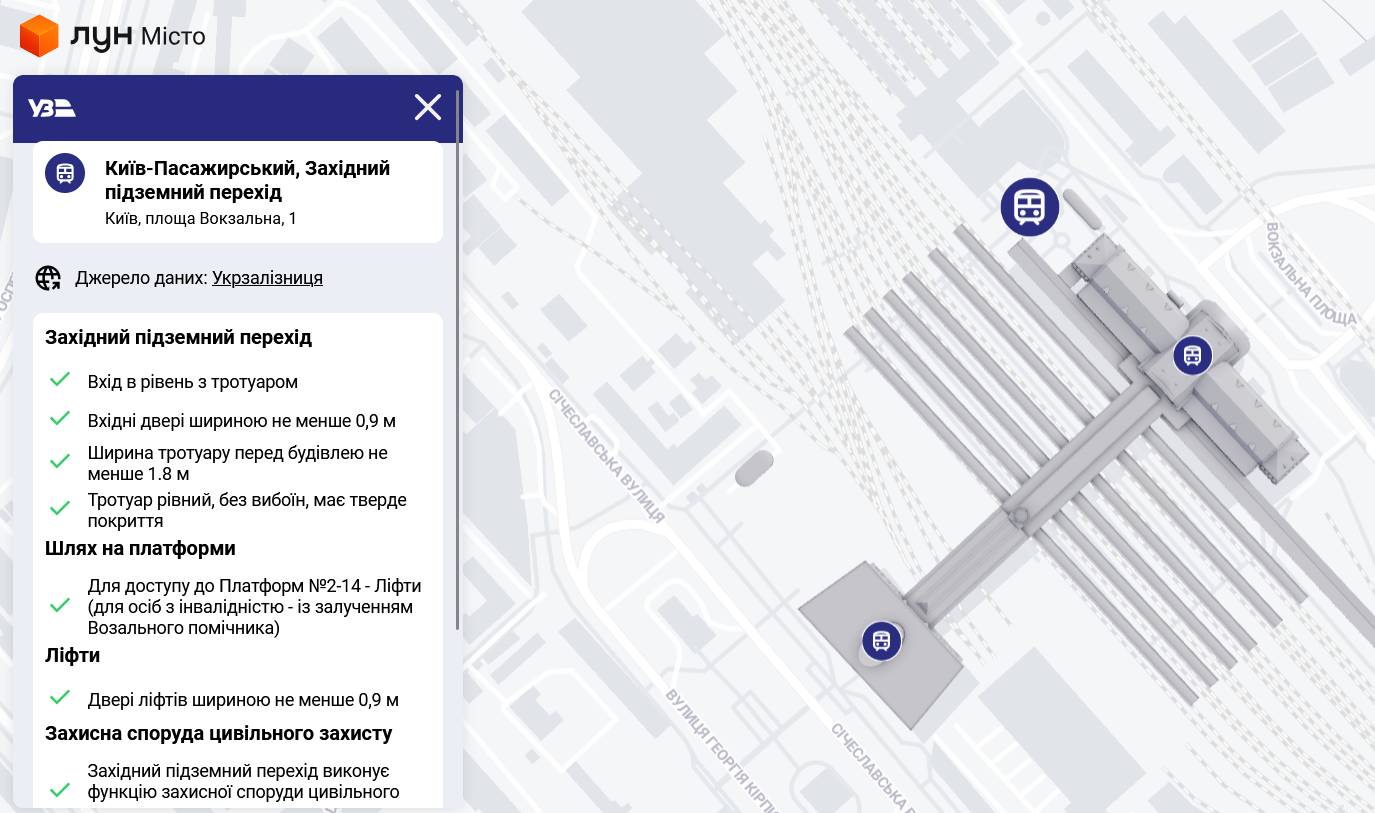Click checkmark for entrance door width item
Screen dimensions: 1375x813
[60, 420]
